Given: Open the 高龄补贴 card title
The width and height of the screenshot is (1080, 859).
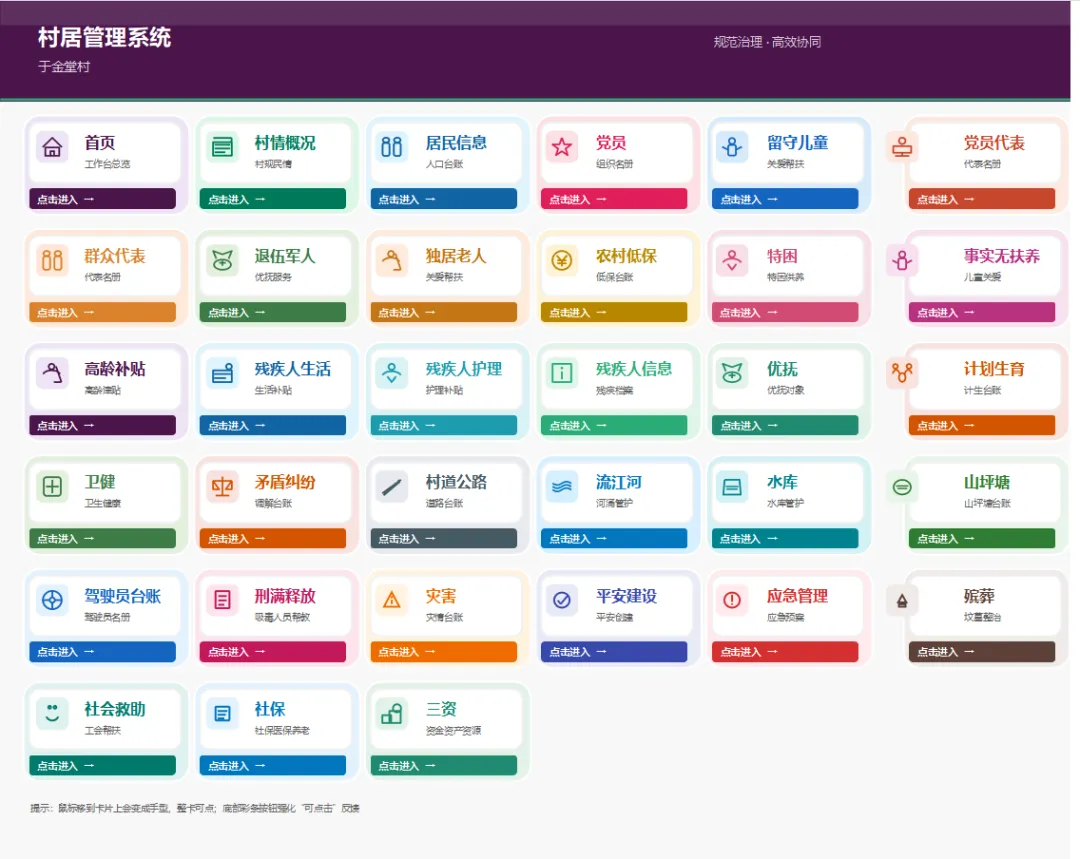Looking at the screenshot, I should 114,369.
